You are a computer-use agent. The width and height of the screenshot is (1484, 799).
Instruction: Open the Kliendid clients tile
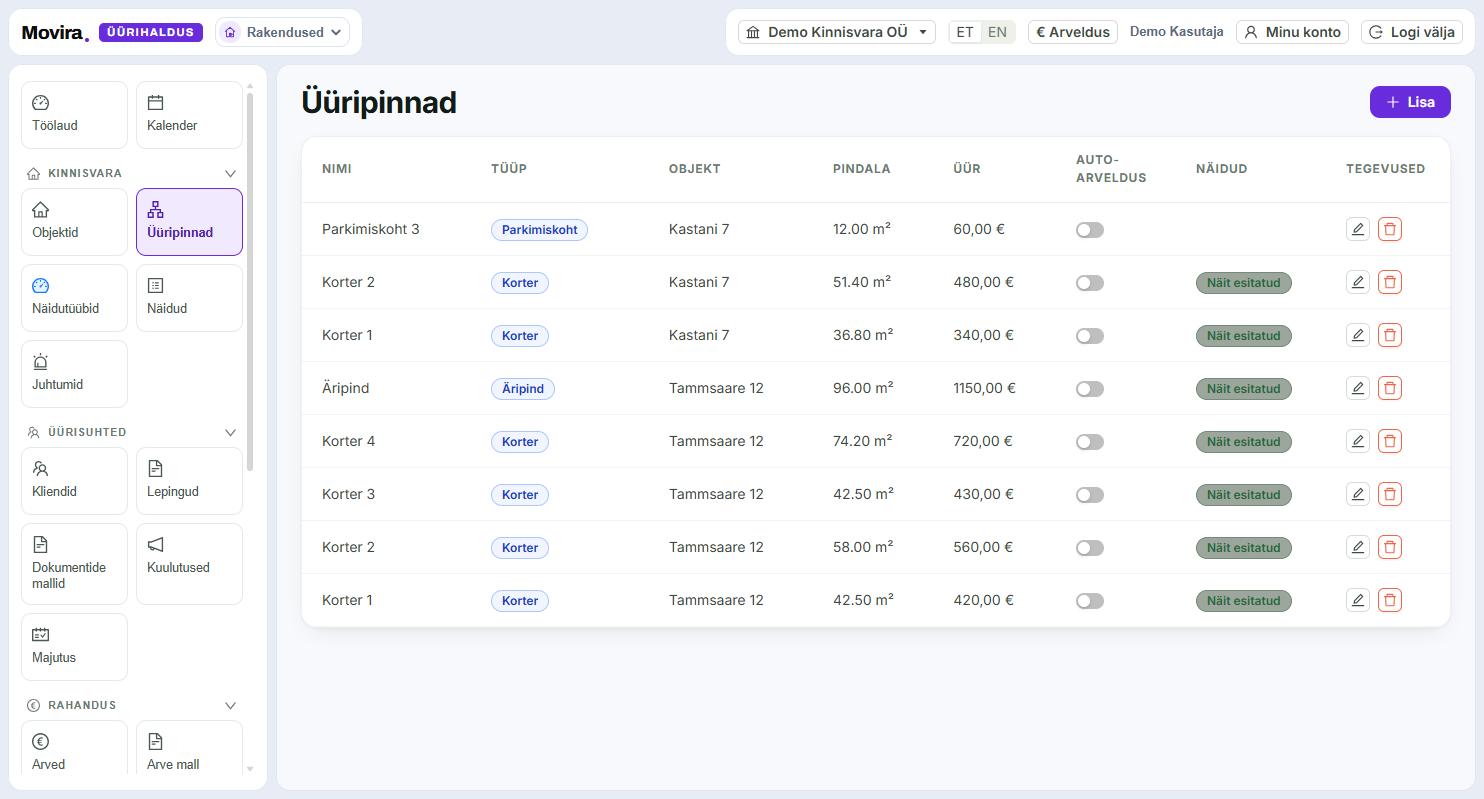74,481
